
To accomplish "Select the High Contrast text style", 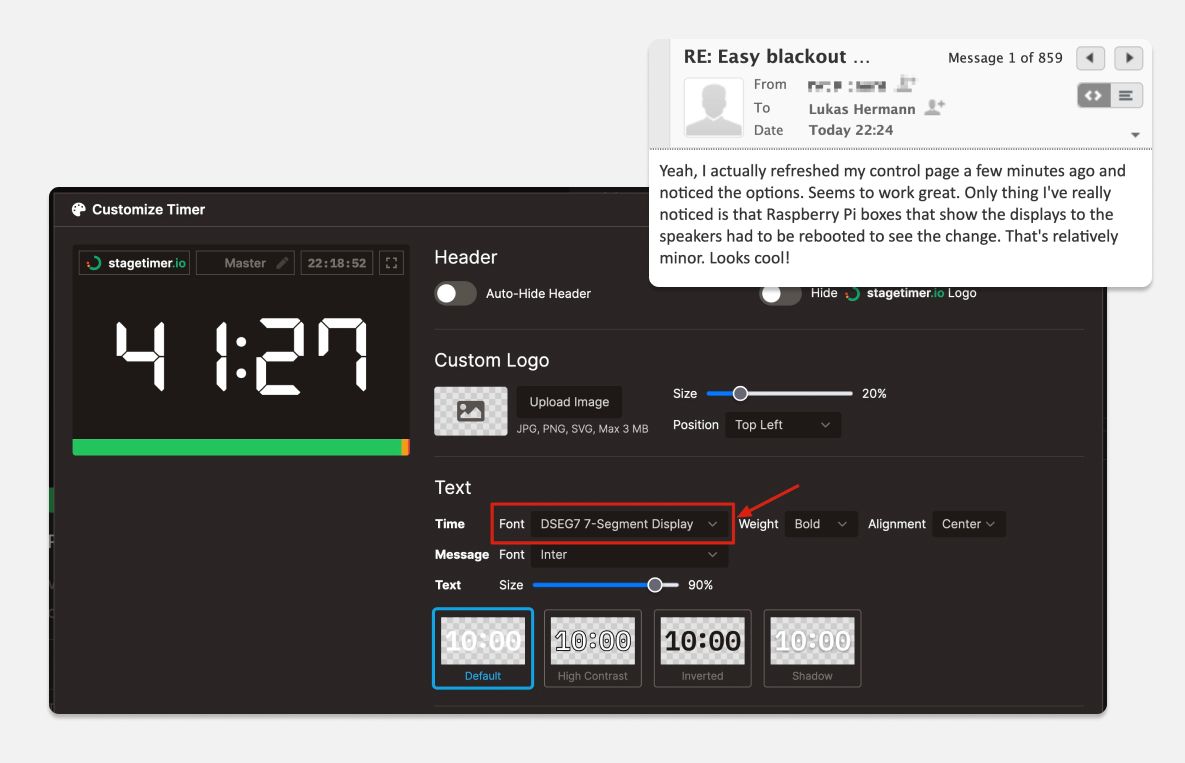I will 593,648.
